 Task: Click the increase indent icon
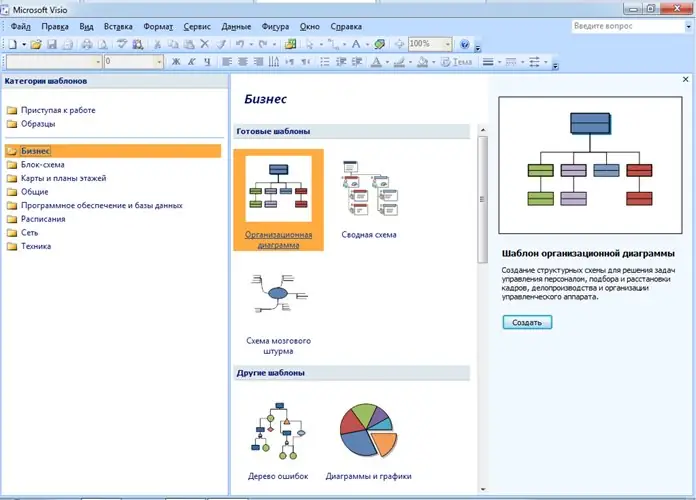click(357, 62)
